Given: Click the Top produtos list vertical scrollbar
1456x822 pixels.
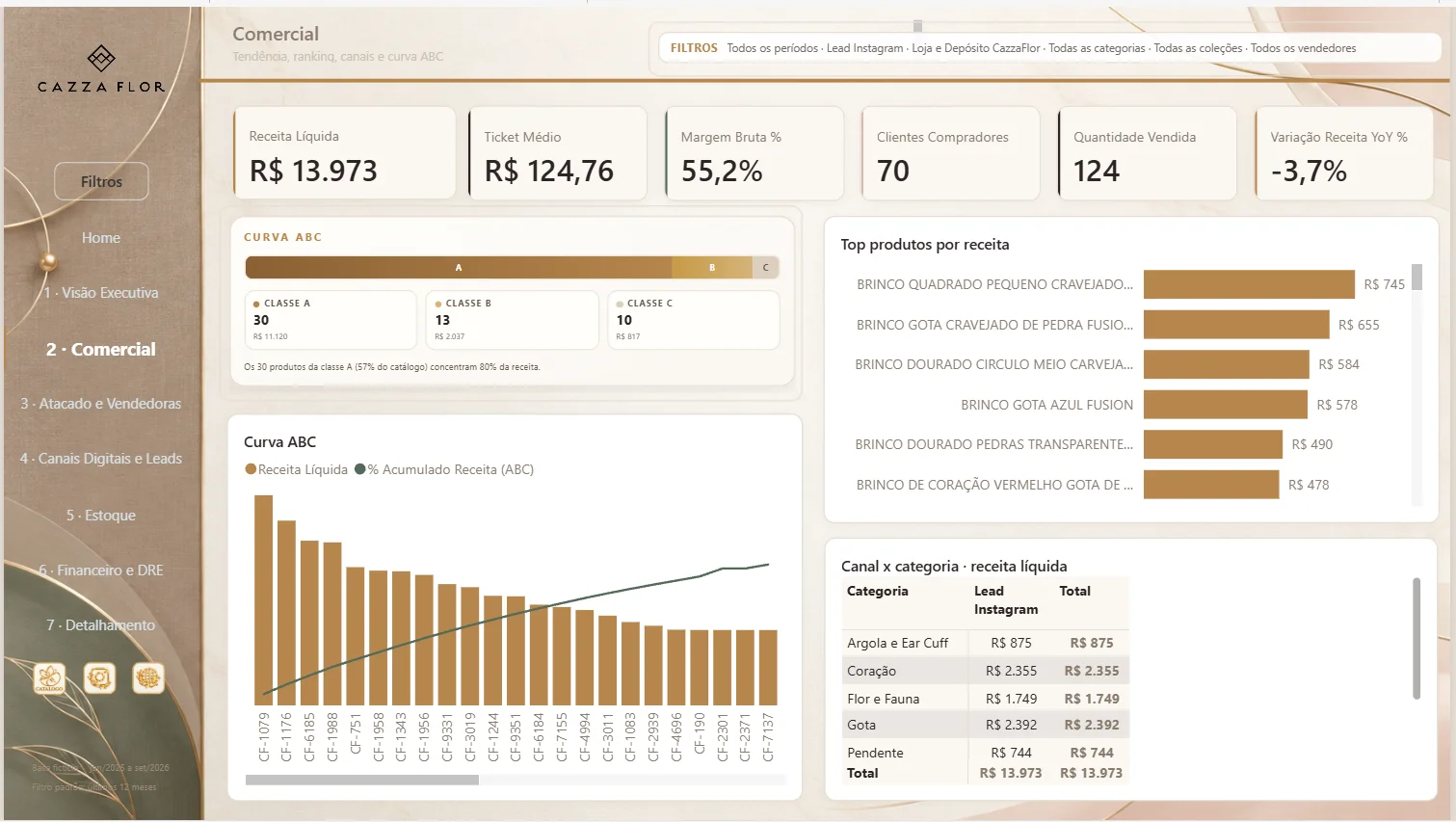Looking at the screenshot, I should point(1416,277).
